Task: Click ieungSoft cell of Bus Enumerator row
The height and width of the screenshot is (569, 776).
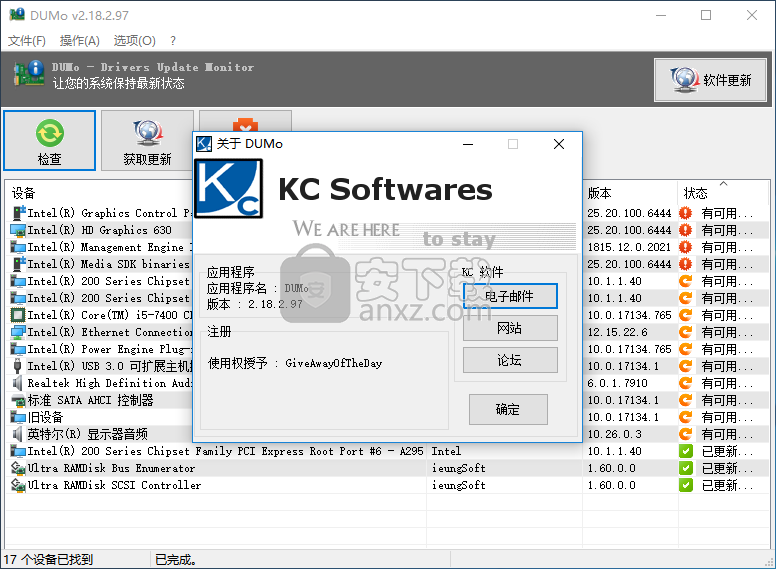Action: [459, 468]
